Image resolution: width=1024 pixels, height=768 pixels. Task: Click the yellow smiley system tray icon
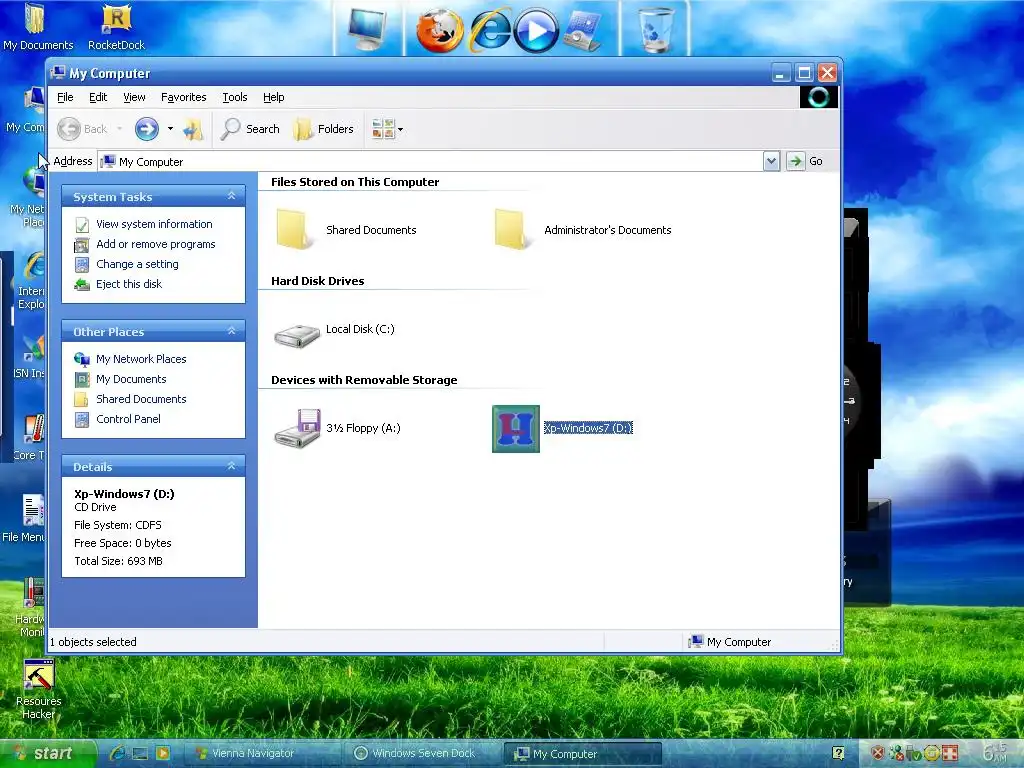coord(932,753)
